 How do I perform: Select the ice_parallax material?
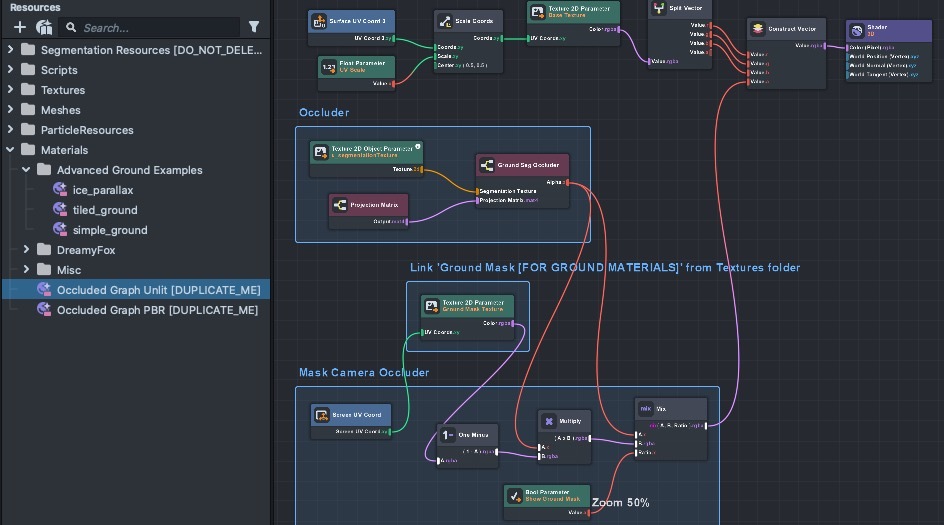(102, 190)
